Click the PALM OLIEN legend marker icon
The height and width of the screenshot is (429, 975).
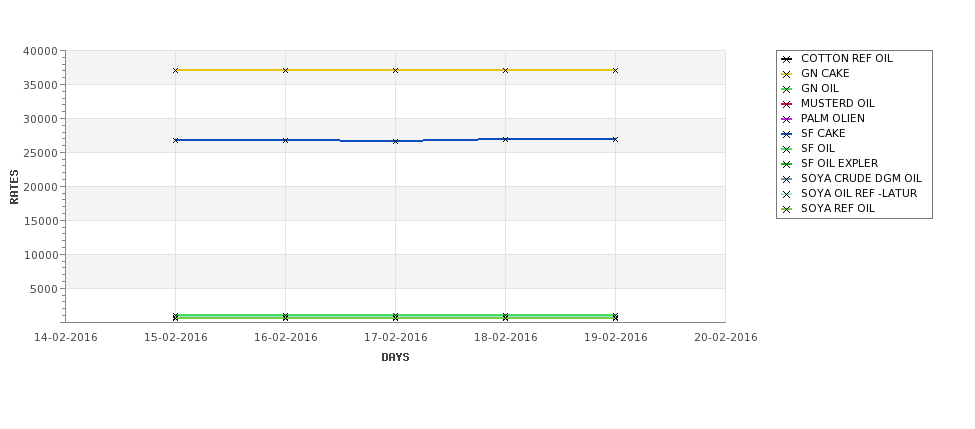tap(787, 119)
